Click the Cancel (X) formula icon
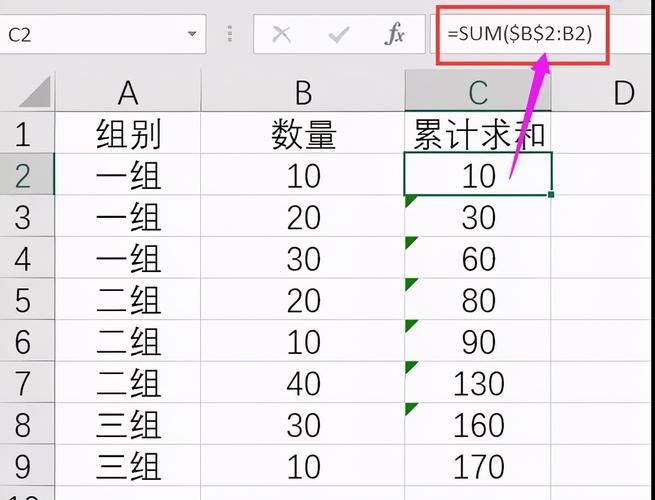655x500 pixels. click(x=282, y=34)
